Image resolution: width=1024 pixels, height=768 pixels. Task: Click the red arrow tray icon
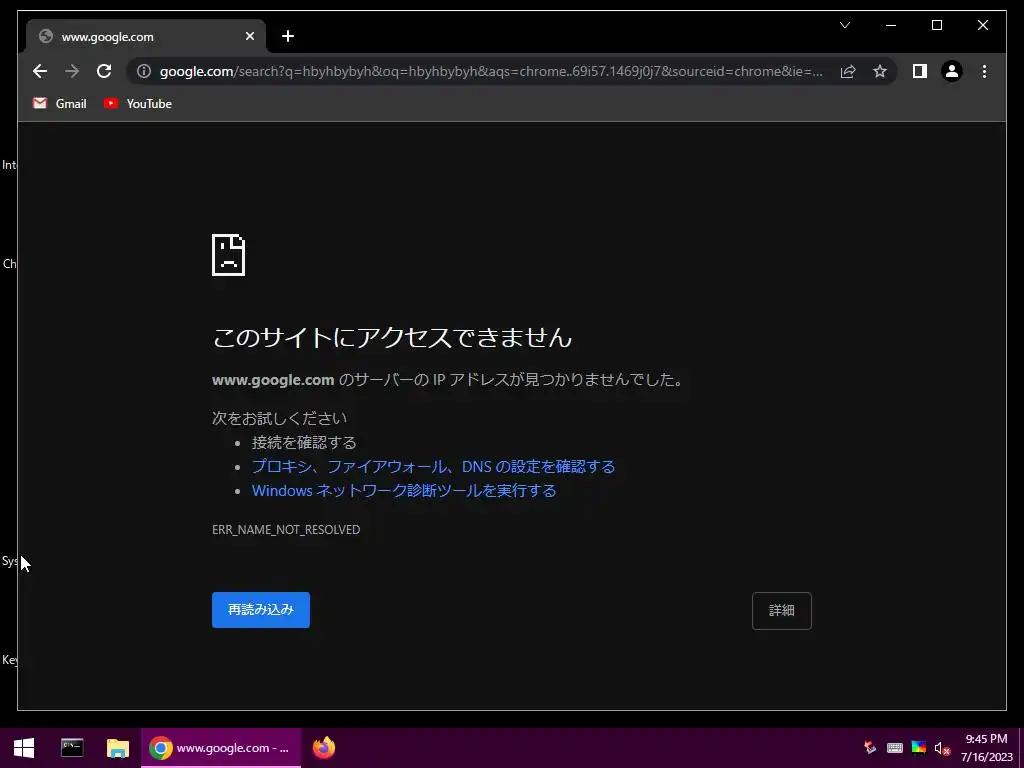(870, 748)
